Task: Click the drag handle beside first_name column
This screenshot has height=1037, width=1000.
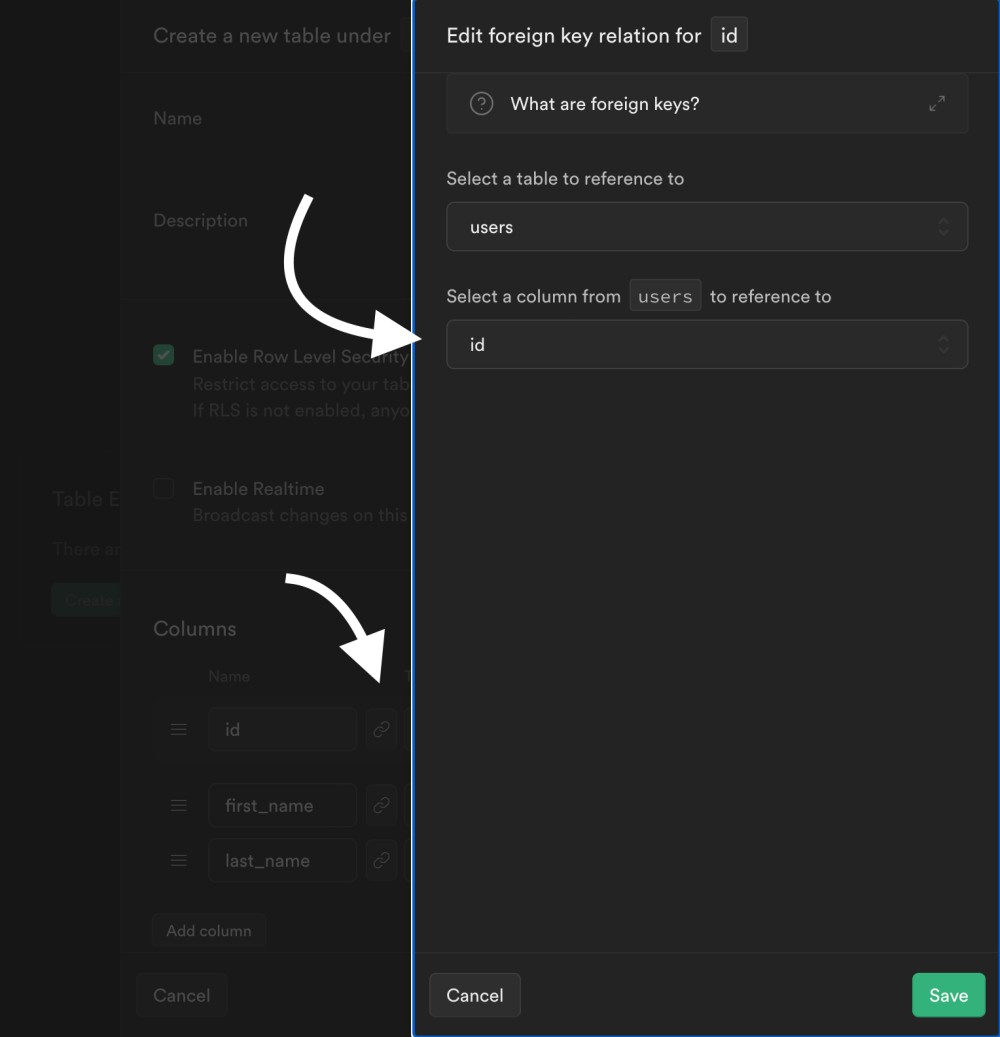Action: click(179, 805)
